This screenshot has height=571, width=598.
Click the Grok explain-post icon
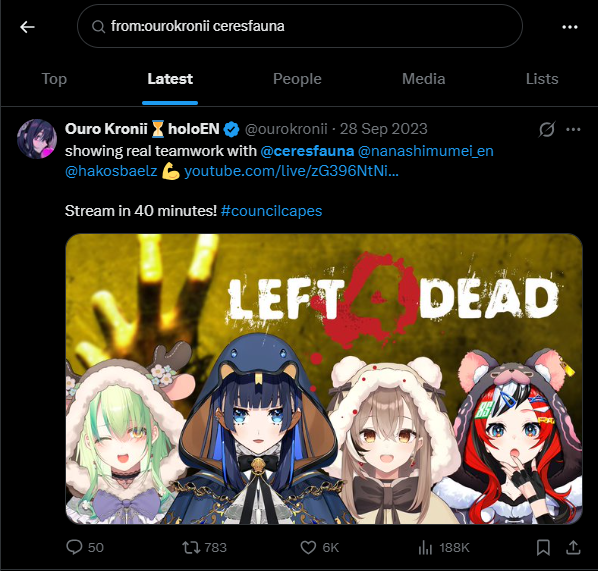click(x=547, y=129)
